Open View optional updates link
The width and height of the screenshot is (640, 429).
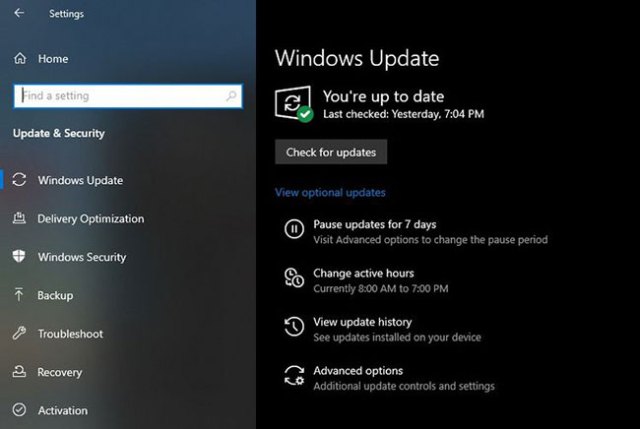coord(330,192)
